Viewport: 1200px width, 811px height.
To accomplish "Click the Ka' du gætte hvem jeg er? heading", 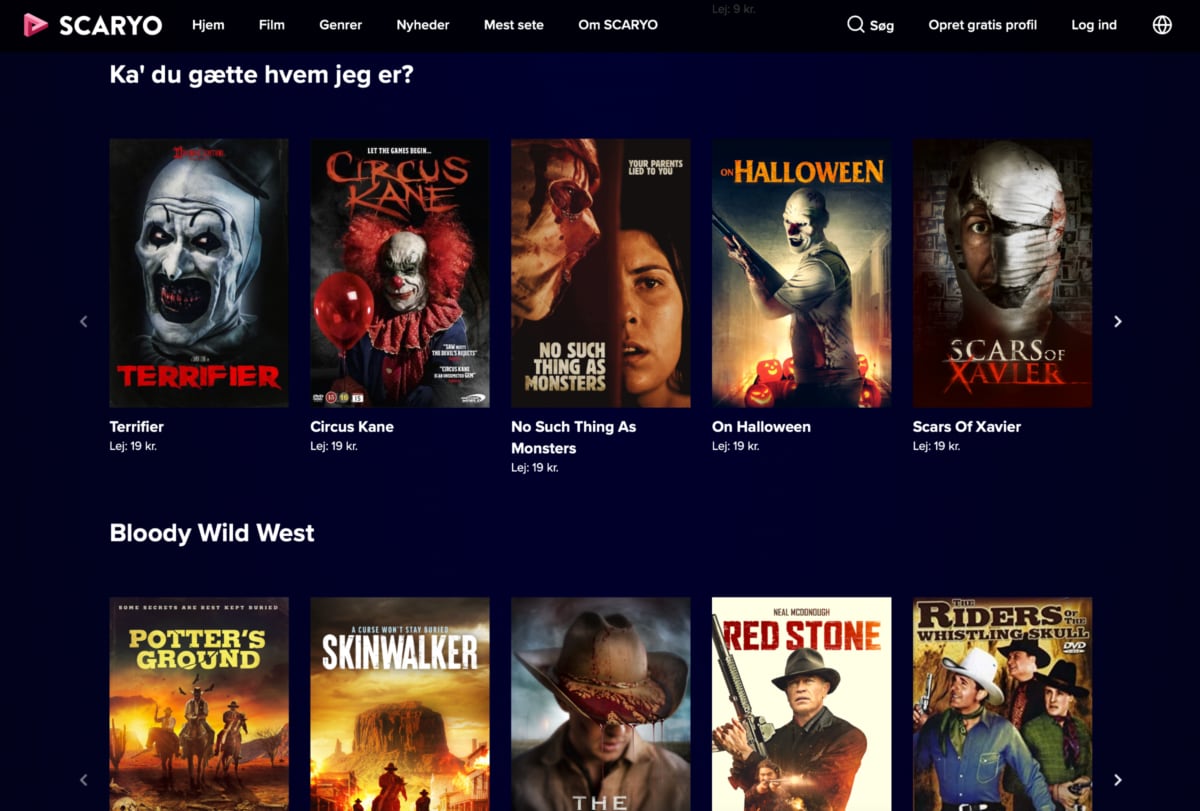I will (x=261, y=75).
